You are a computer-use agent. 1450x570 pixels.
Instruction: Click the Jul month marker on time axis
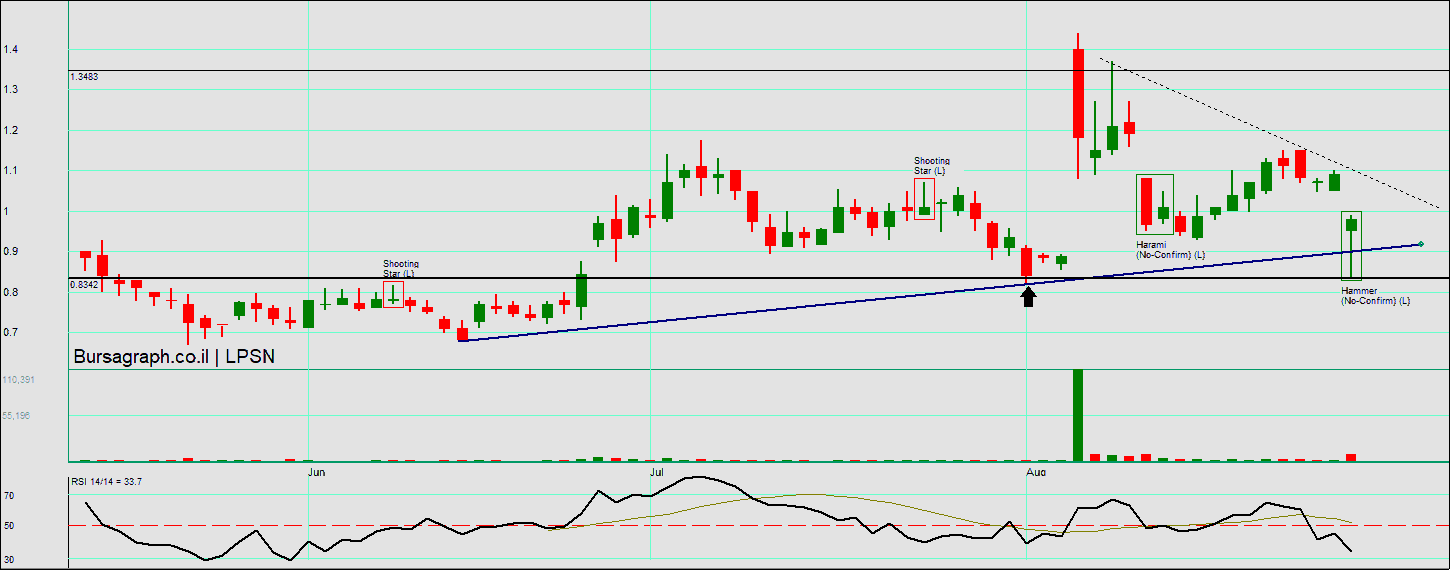(x=657, y=470)
